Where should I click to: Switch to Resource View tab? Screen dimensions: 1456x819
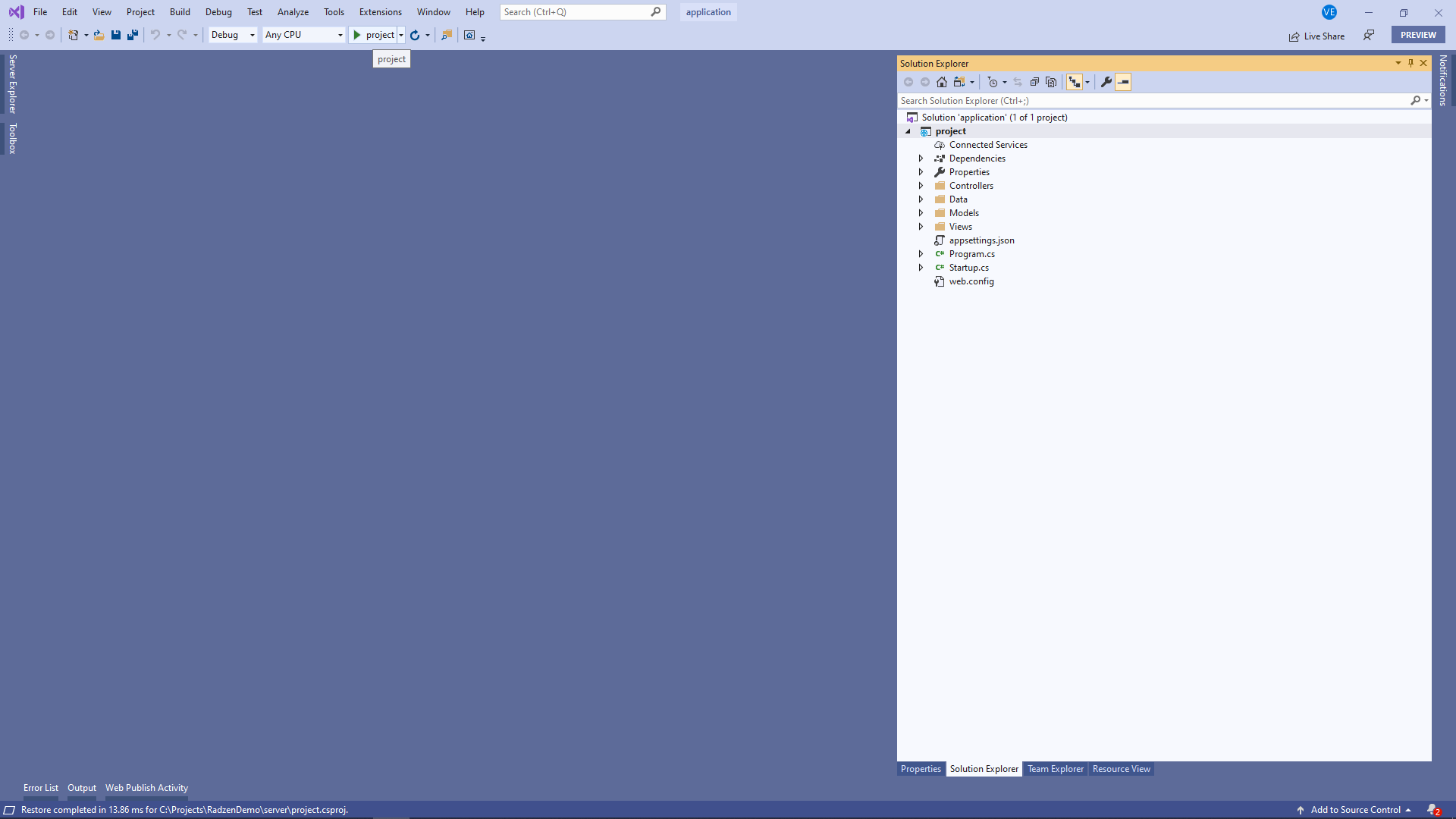pos(1121,769)
